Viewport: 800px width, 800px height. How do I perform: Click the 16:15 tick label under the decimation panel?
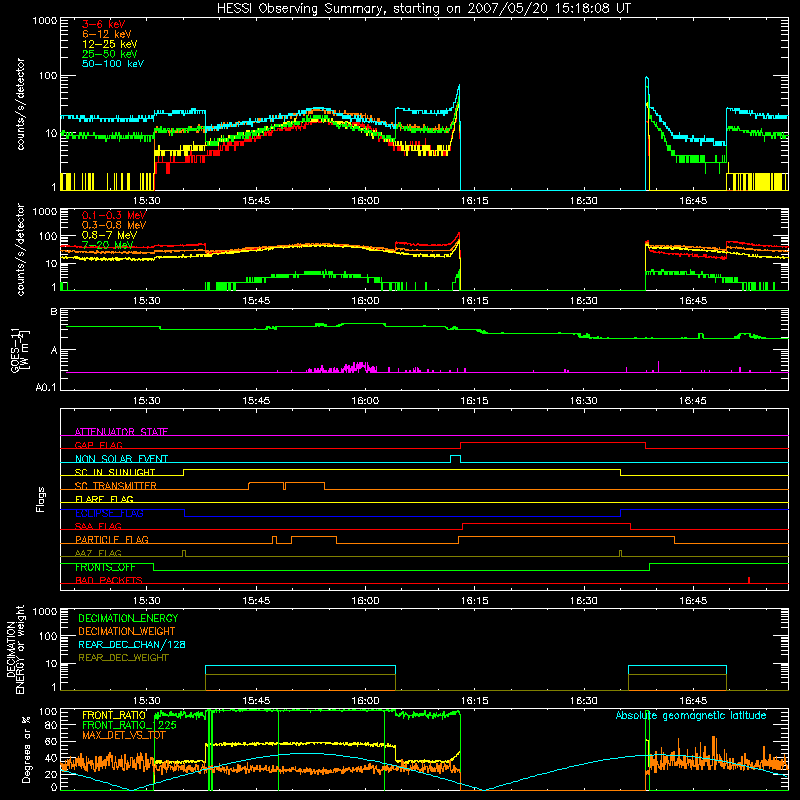474,701
